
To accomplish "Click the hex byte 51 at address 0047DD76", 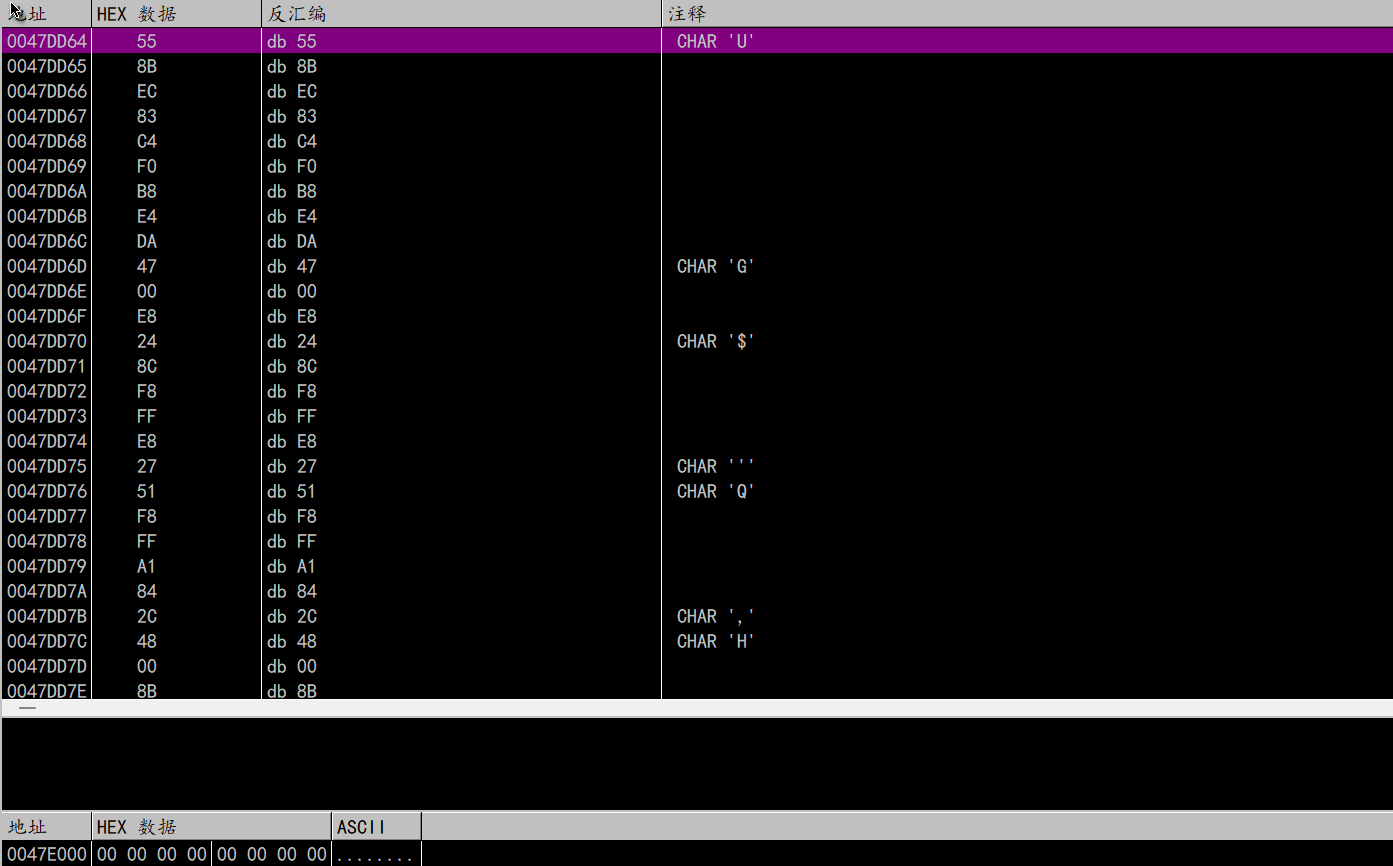I will 147,491.
